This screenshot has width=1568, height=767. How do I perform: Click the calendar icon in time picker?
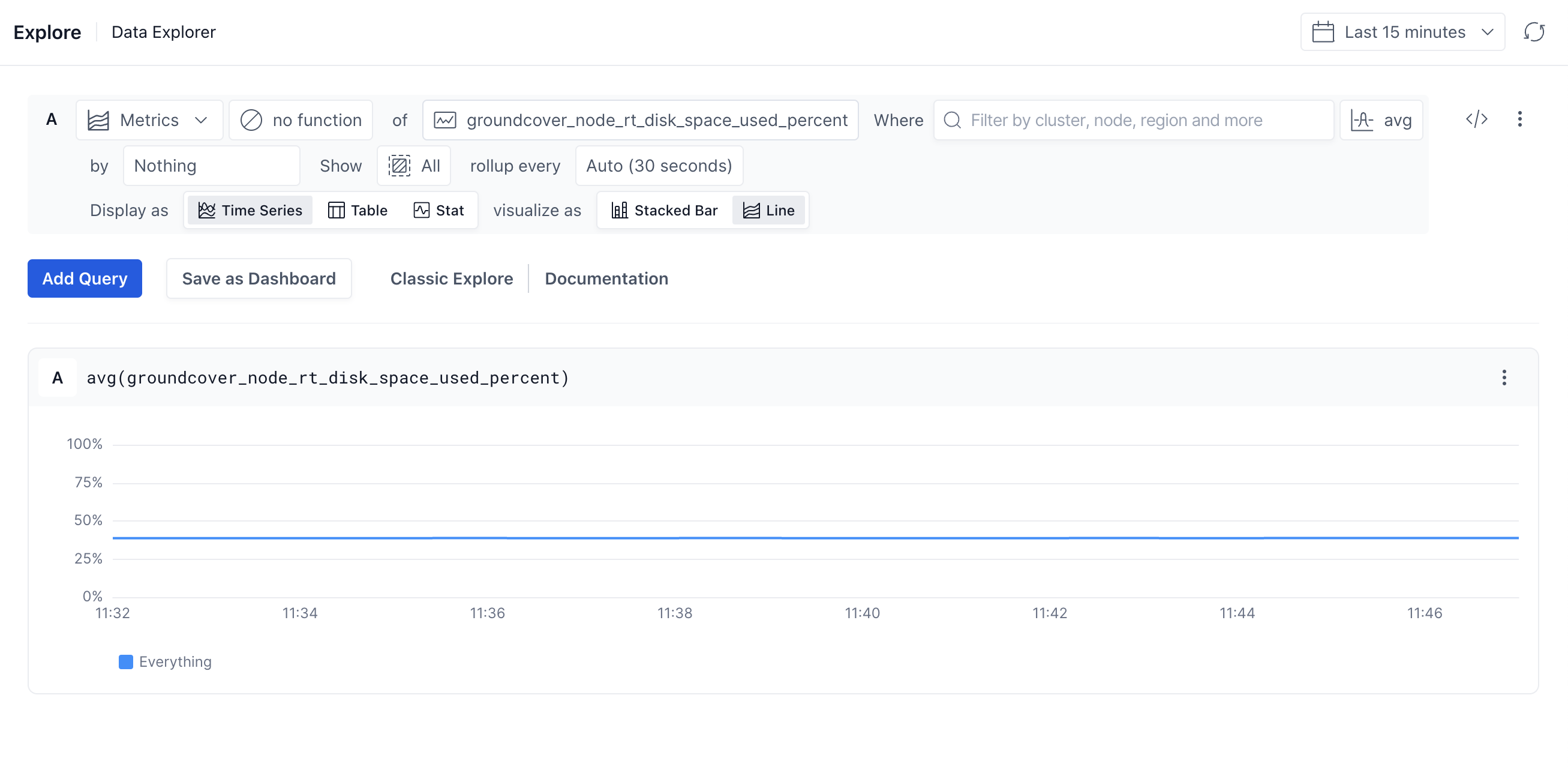coord(1322,32)
